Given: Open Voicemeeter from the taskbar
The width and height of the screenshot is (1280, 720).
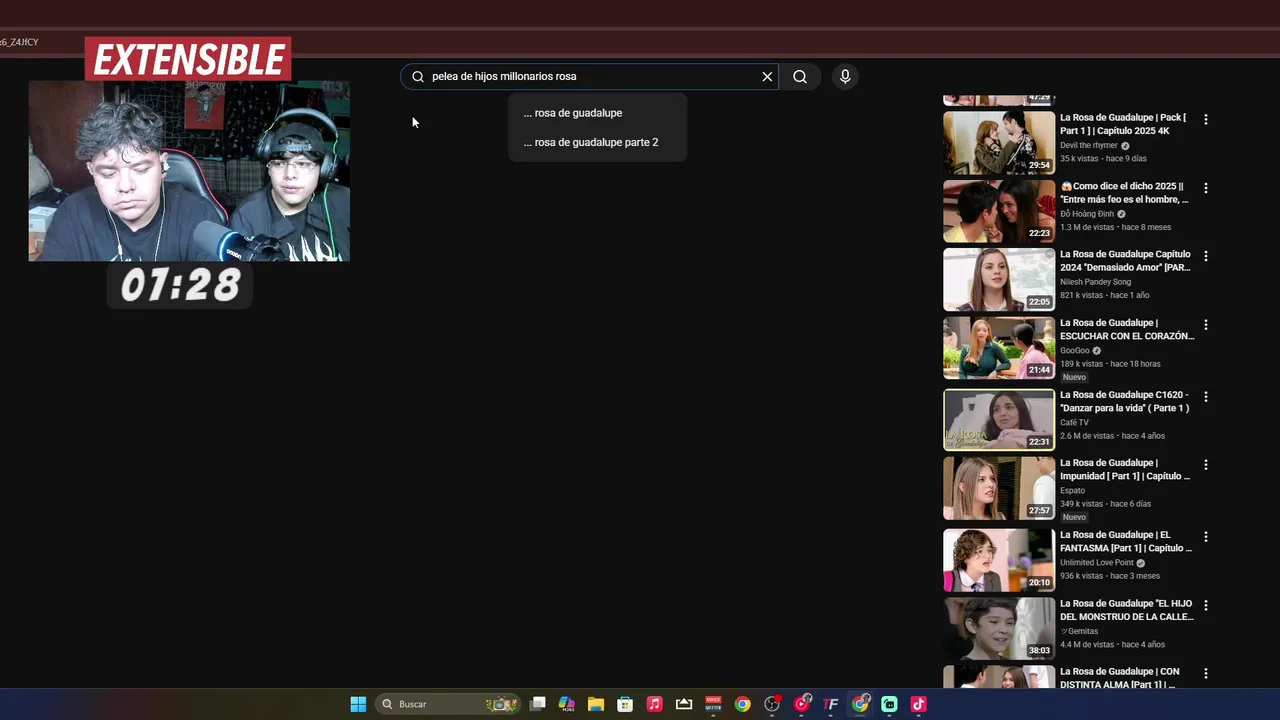Looking at the screenshot, I should point(713,704).
